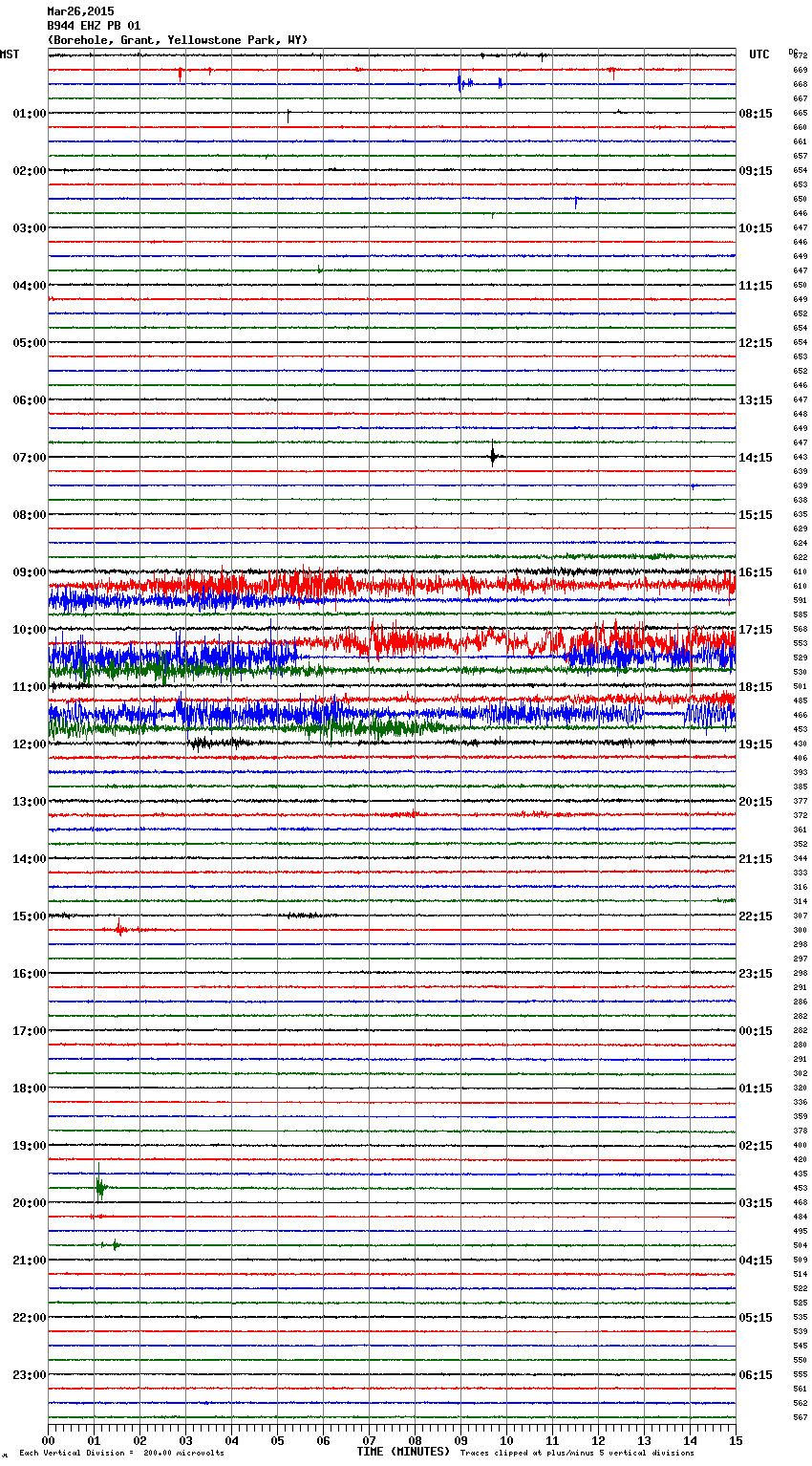812x1466 pixels.
Task: Select the 07:00 MST time label
Action: pyautogui.click(x=30, y=458)
